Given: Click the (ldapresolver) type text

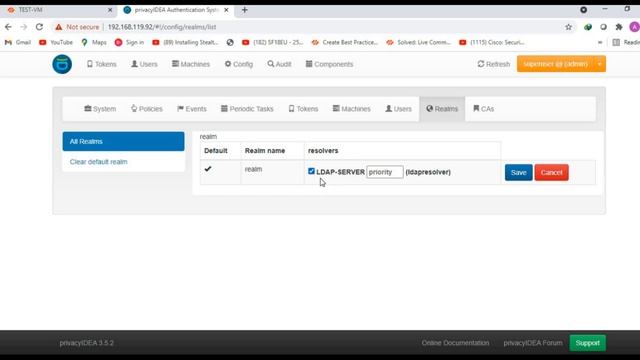Looking at the screenshot, I should click(x=428, y=172).
